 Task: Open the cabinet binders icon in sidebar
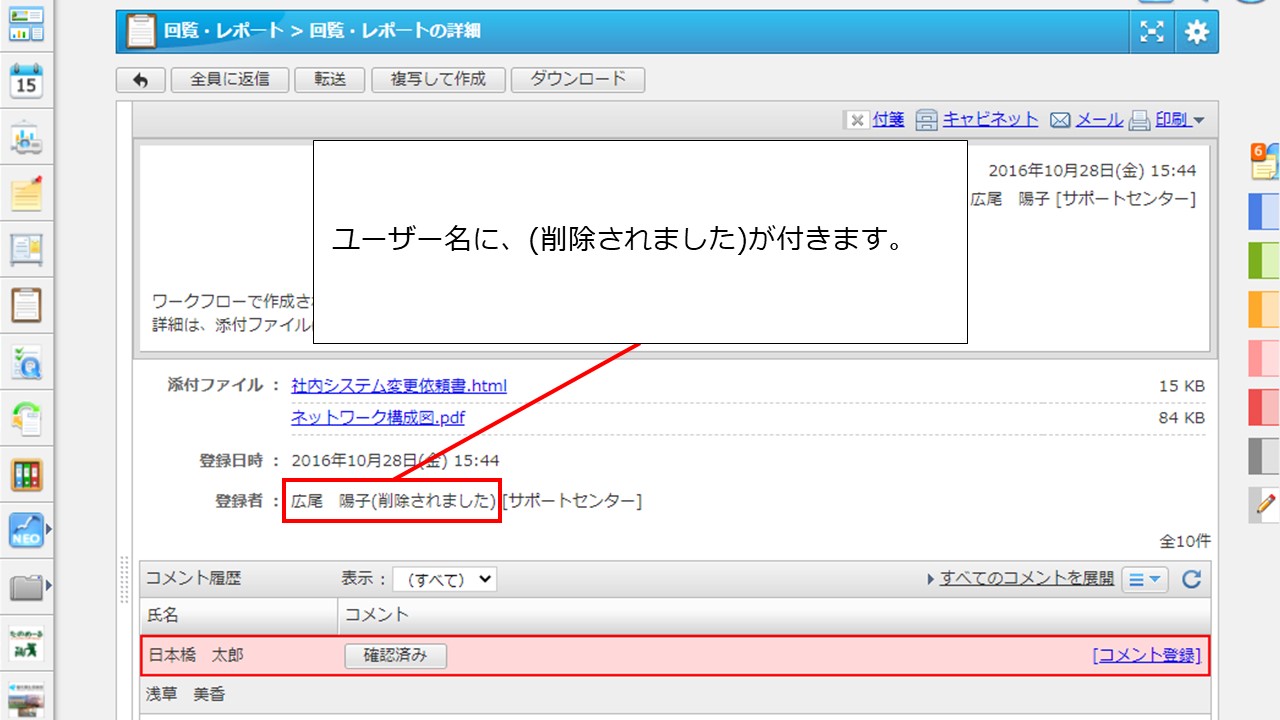click(26, 475)
